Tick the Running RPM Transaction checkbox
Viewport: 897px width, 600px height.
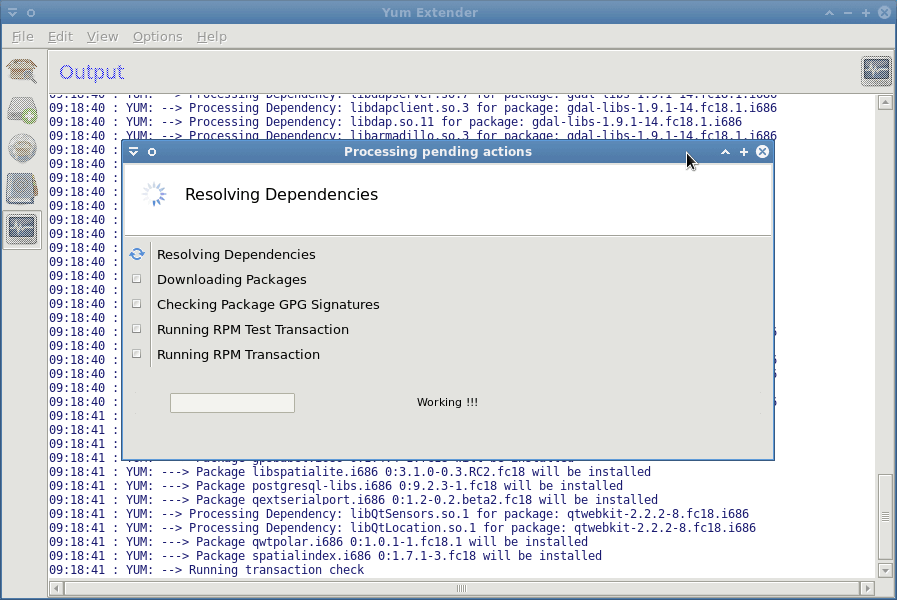point(136,354)
